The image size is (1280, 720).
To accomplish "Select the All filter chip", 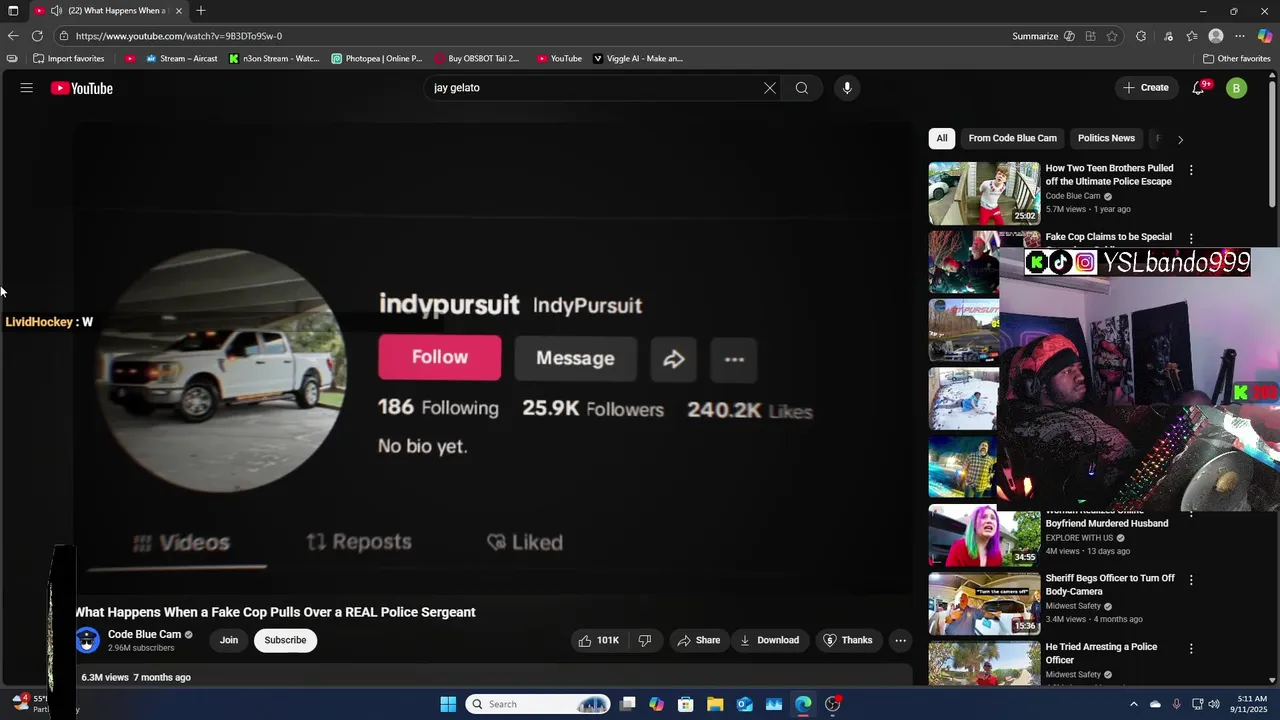I will (942, 138).
